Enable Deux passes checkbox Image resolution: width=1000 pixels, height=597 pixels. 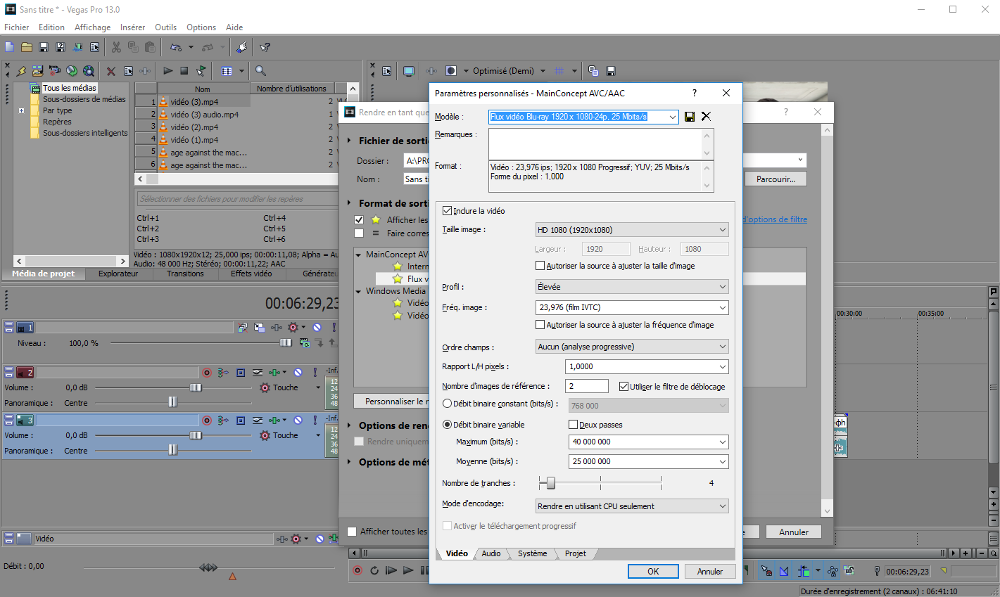573,425
